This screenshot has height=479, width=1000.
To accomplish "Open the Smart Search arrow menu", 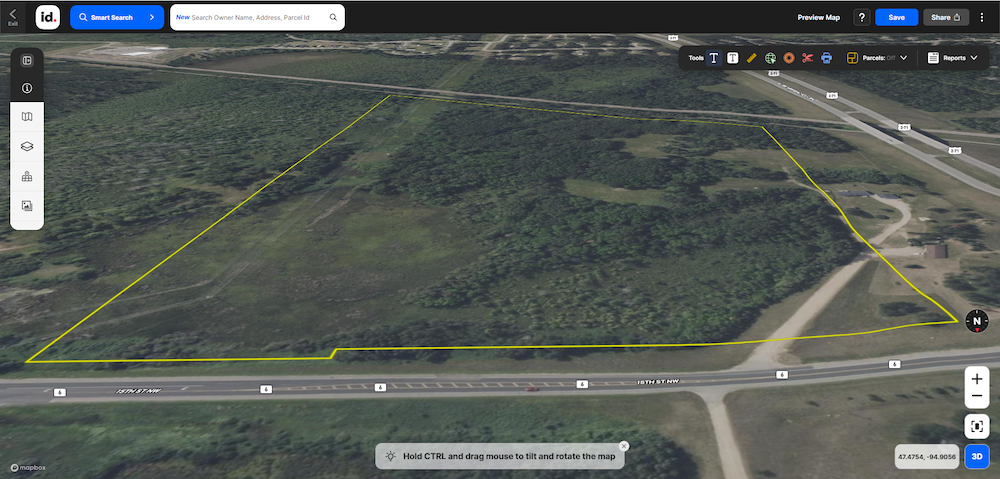I will (151, 17).
